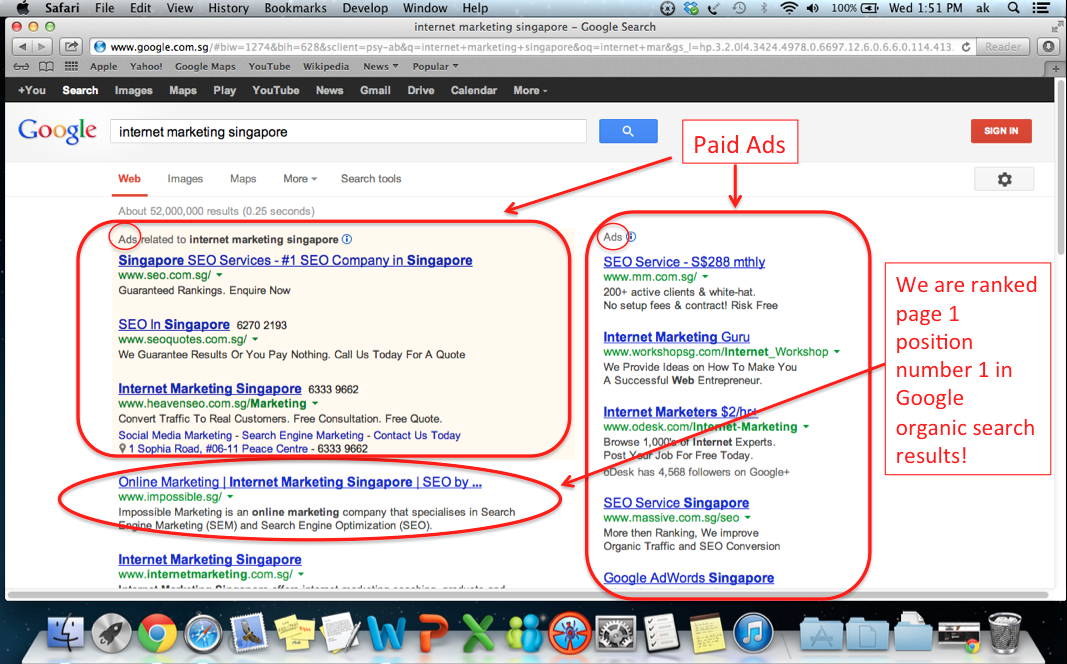Open 'Singapore SEO Services - #1 SEO Company' link
Viewport: 1067px width, 664px height.
[295, 261]
